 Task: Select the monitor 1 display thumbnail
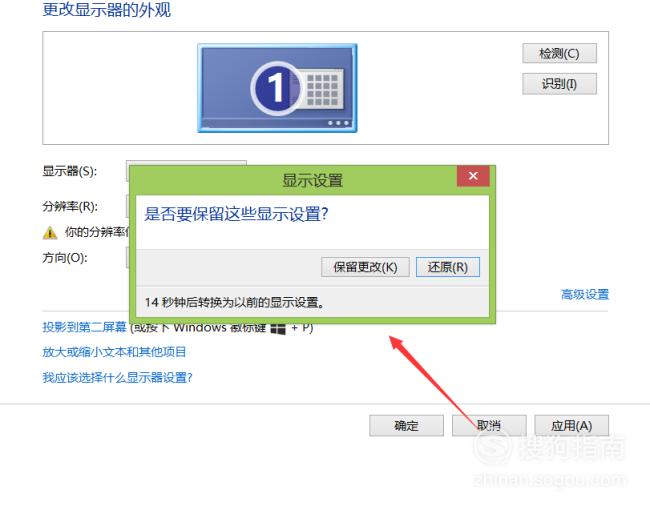click(277, 88)
